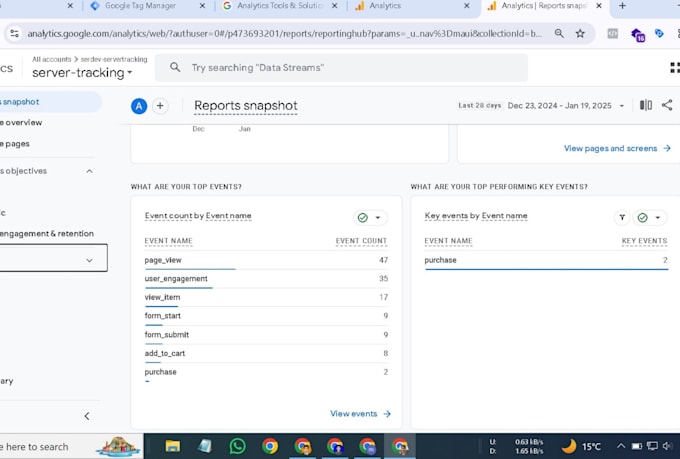The width and height of the screenshot is (680, 459).
Task: Select purchase in Key events card
Action: pyautogui.click(x=546, y=260)
